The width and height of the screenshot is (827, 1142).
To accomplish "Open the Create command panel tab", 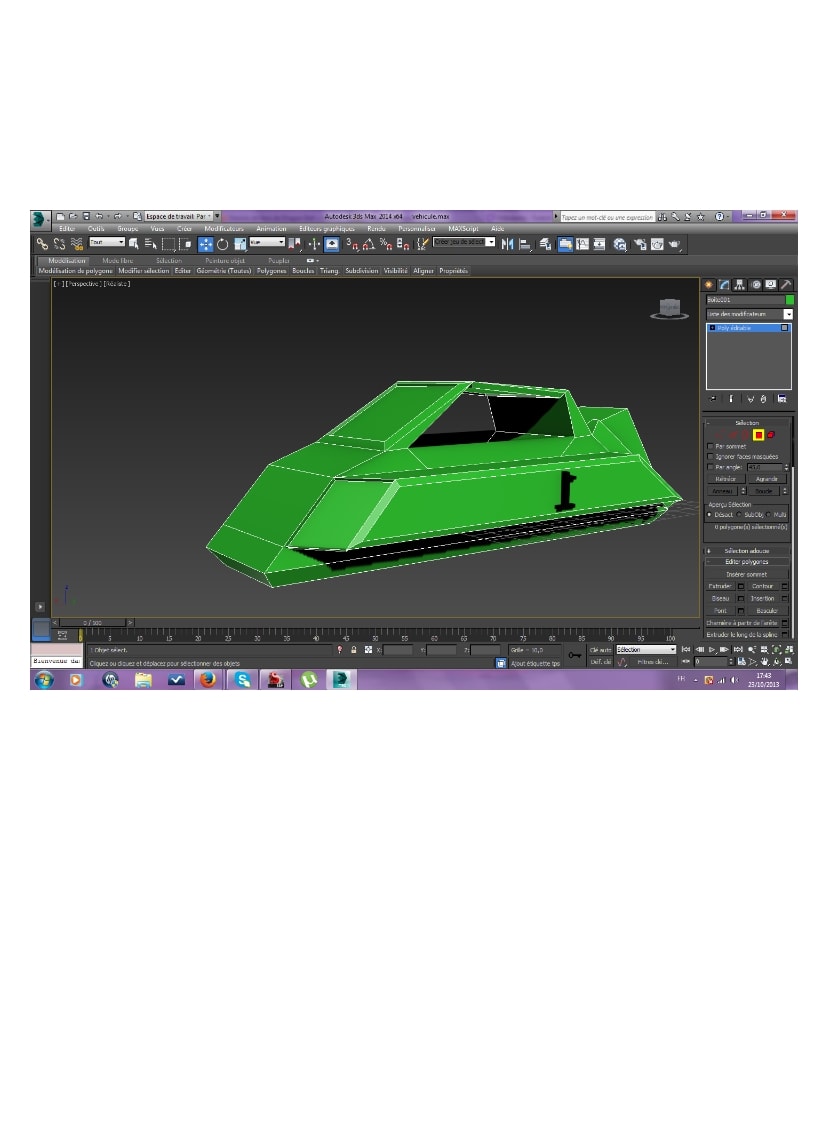I will 709,285.
